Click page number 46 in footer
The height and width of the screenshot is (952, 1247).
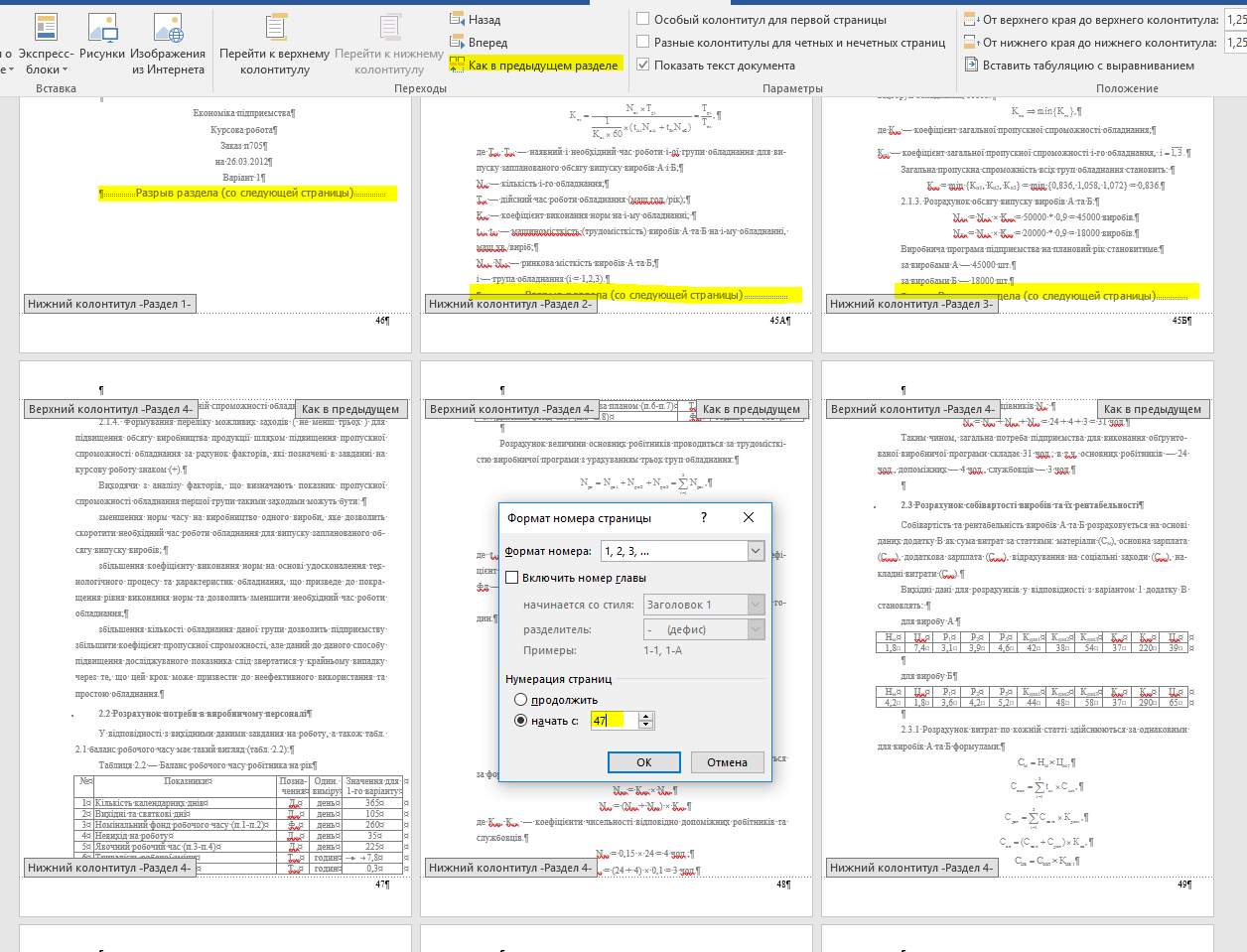point(382,321)
